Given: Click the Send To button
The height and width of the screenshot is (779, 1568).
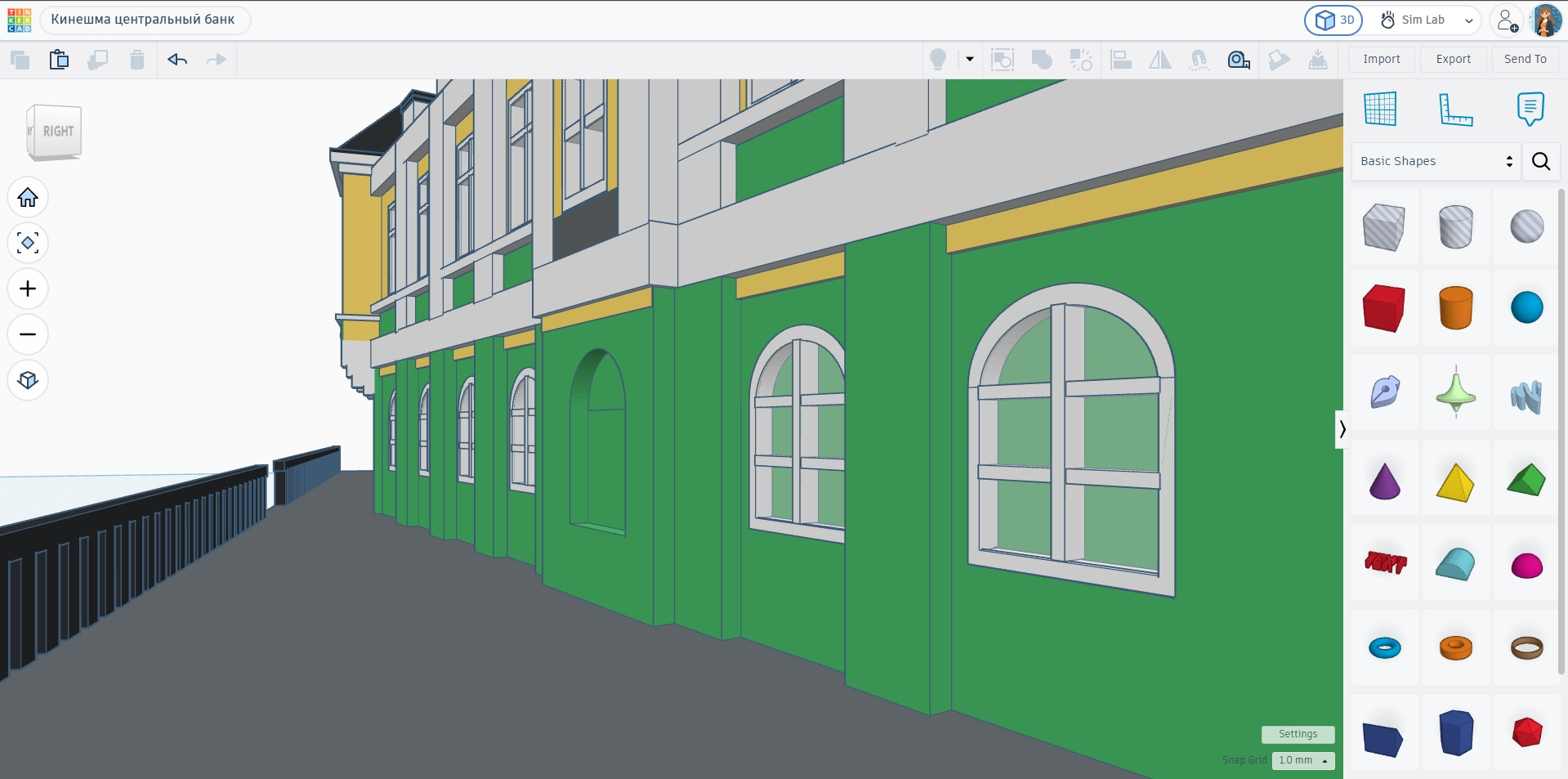Looking at the screenshot, I should (1526, 59).
